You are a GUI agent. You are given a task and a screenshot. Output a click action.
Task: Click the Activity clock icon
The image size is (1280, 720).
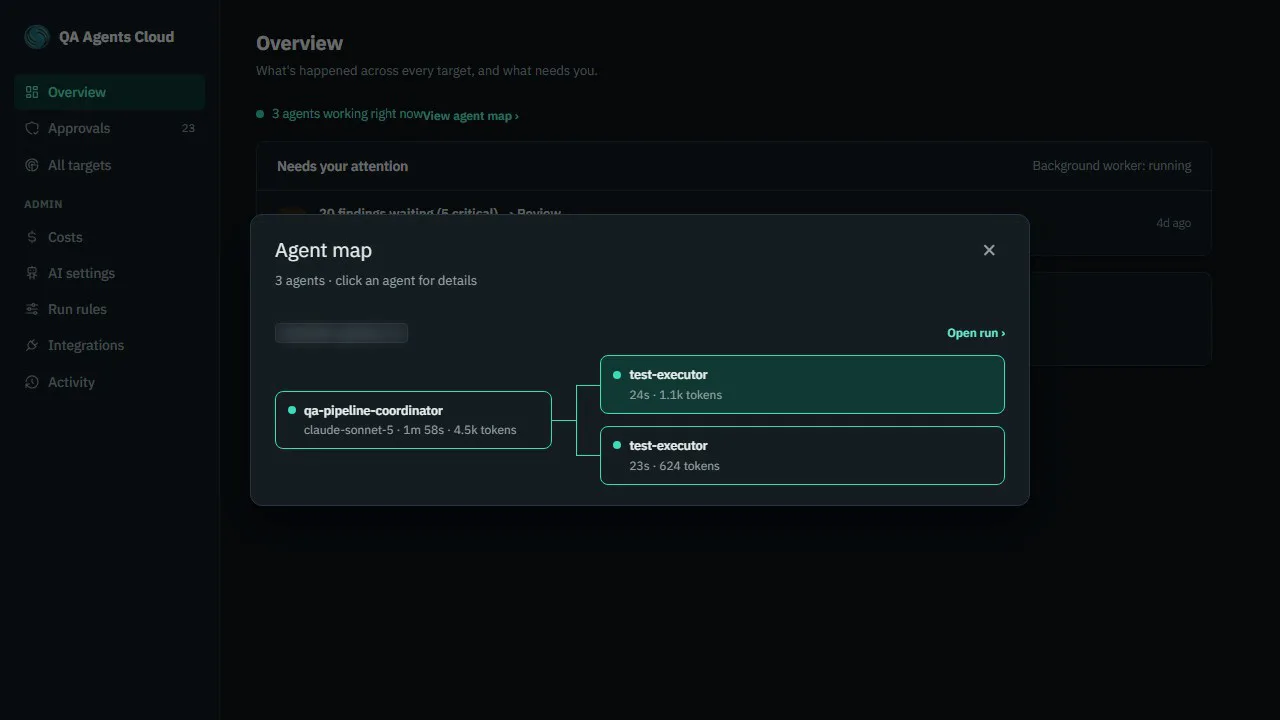coord(32,382)
